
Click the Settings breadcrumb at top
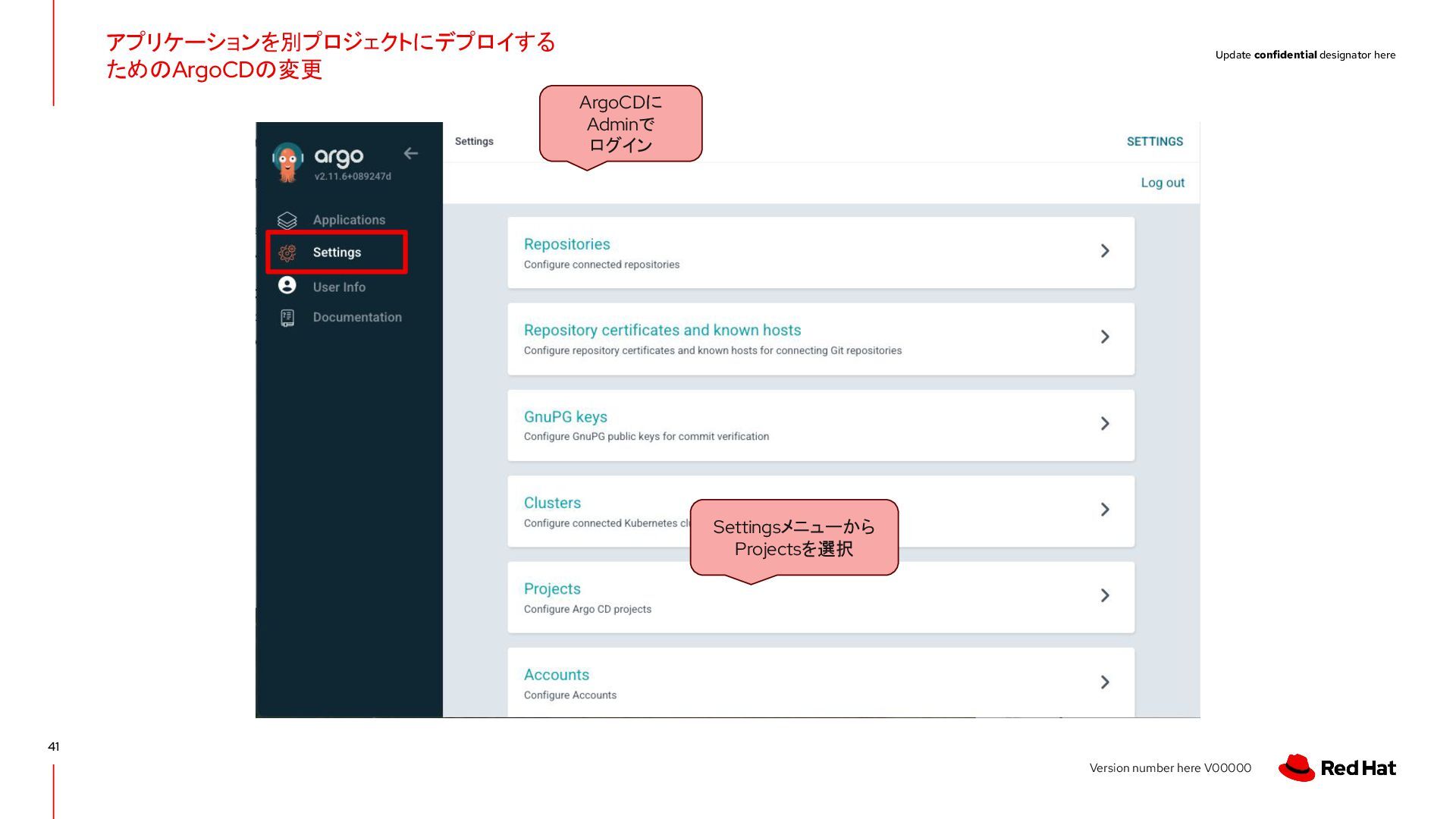474,141
